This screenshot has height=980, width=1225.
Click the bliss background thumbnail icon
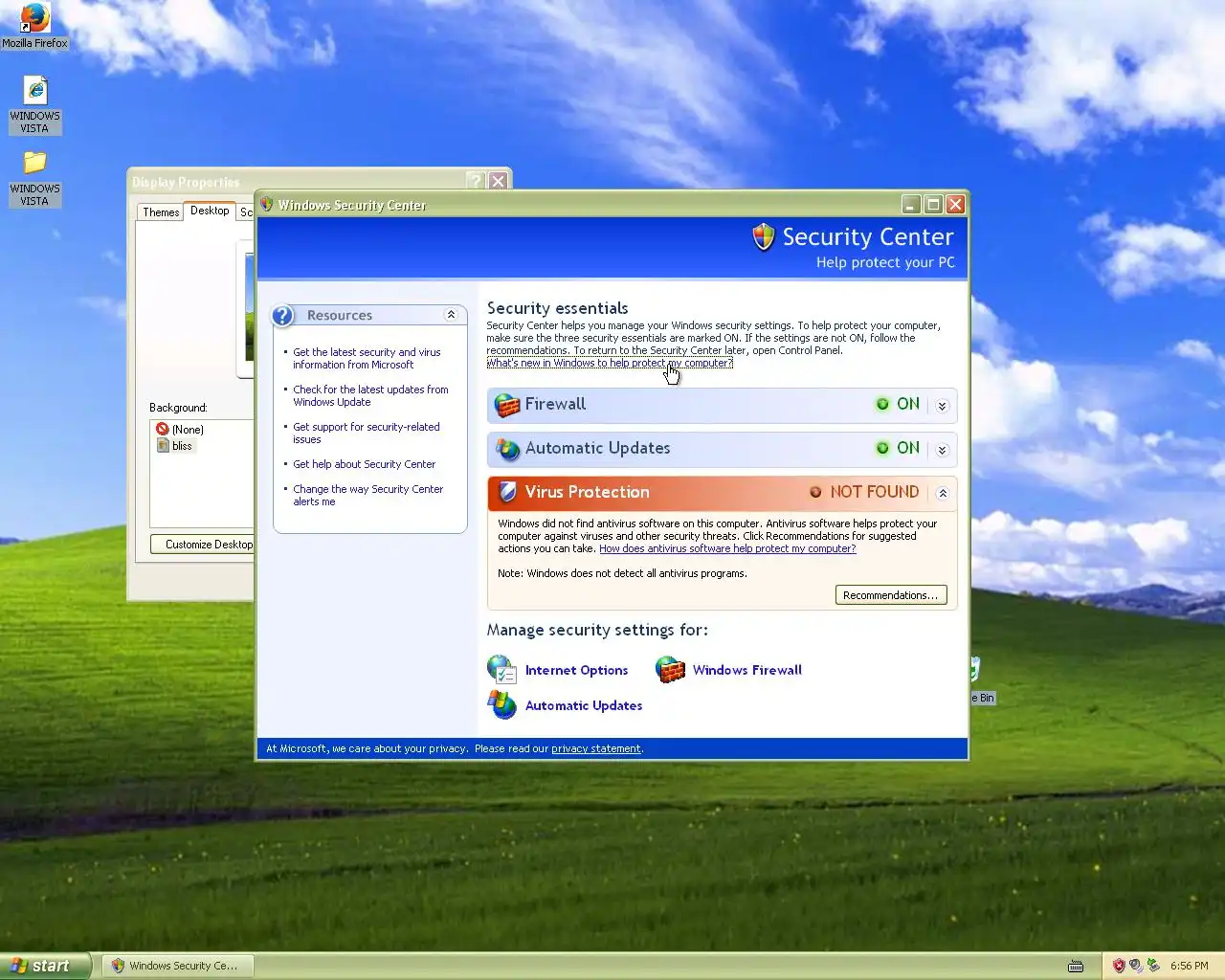[x=163, y=446]
